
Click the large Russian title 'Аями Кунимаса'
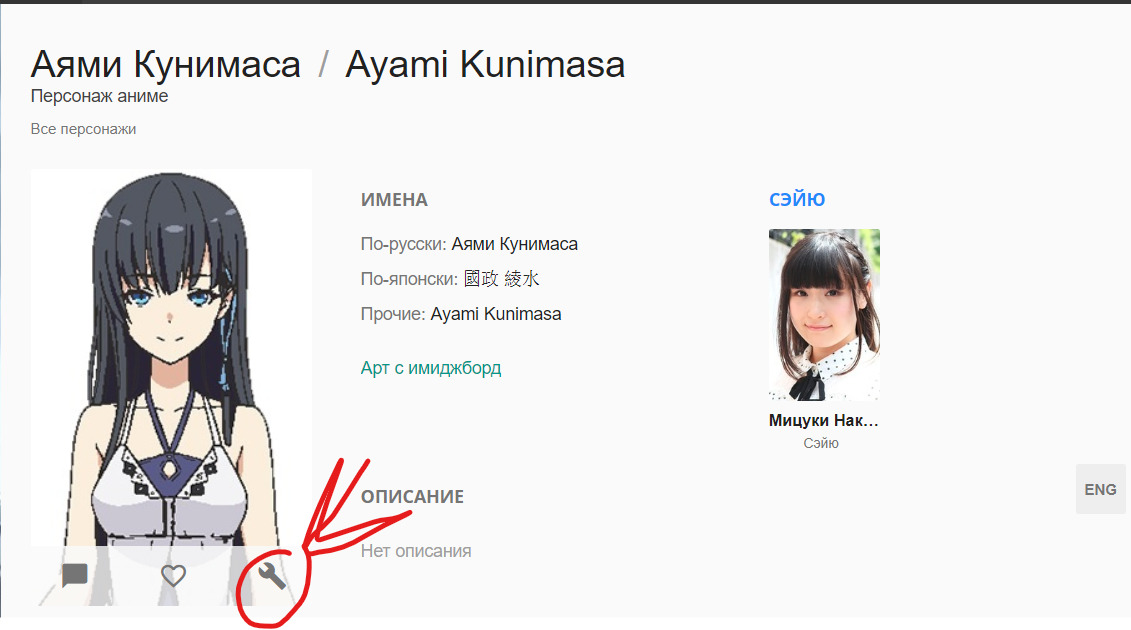click(x=166, y=65)
